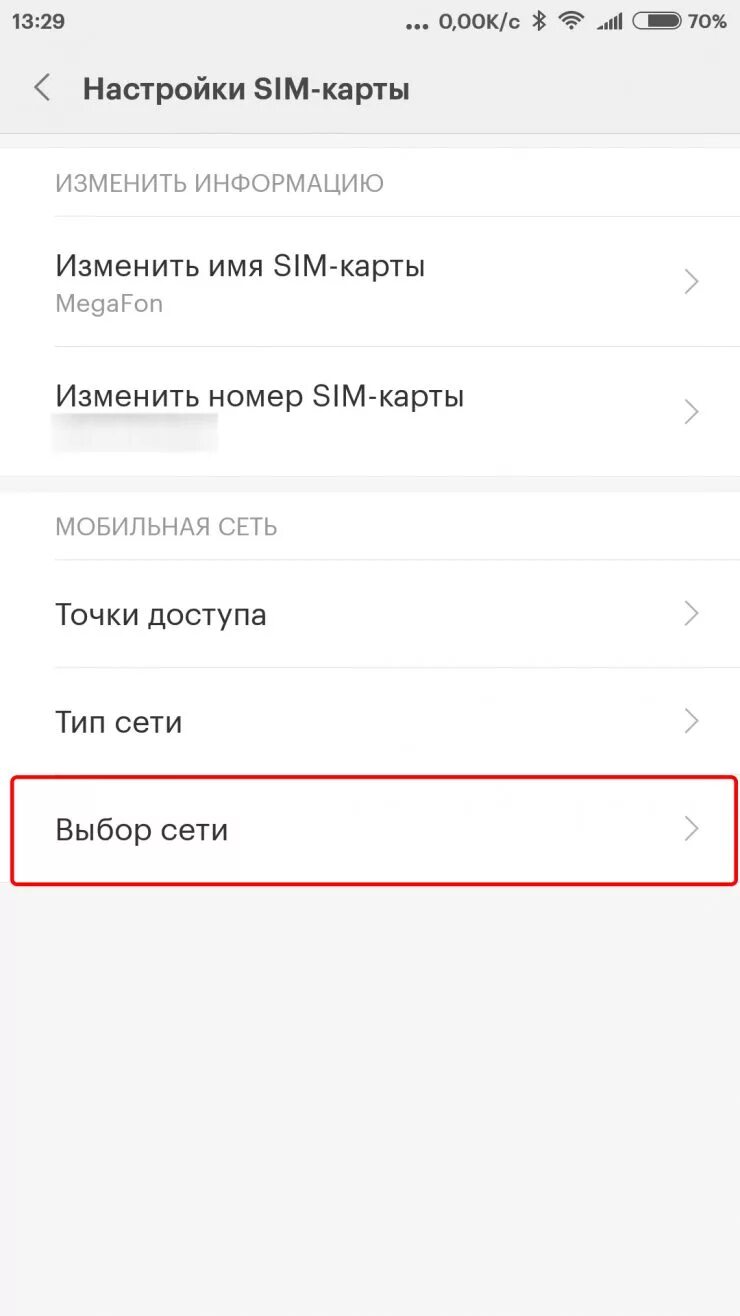This screenshot has height=1316, width=740.
Task: Tap the battery icon in status bar
Action: coord(657,21)
